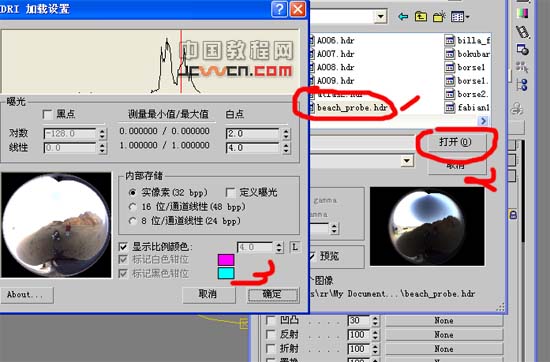
Task: Click the back arrow in file dialog
Action: coord(403,16)
